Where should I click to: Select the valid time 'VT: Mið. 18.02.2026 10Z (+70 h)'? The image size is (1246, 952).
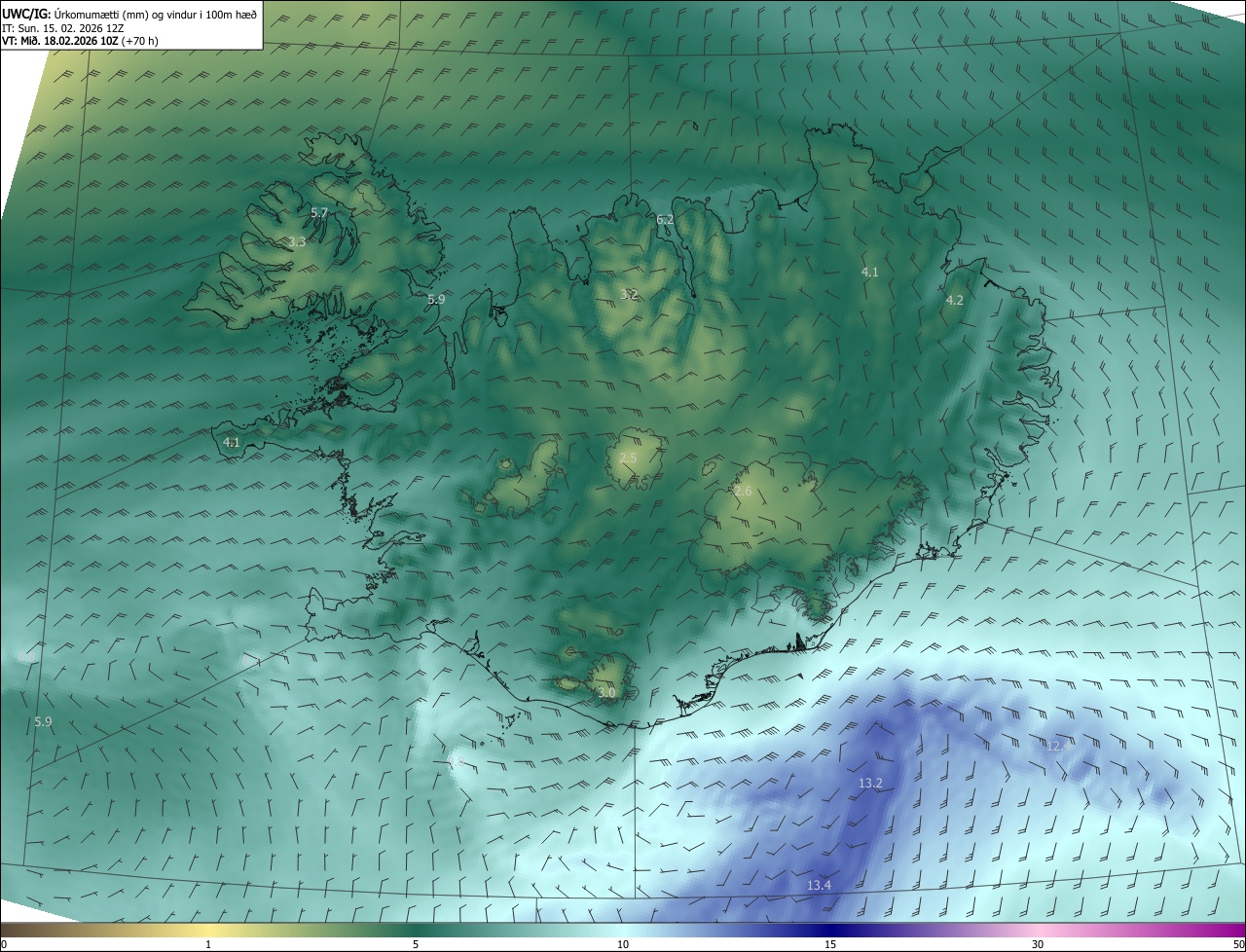(80, 41)
